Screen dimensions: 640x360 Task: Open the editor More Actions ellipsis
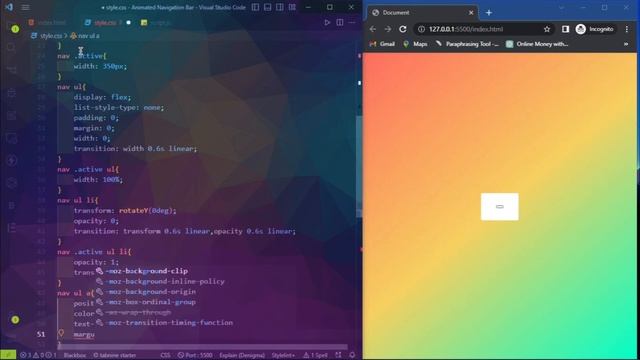352,22
